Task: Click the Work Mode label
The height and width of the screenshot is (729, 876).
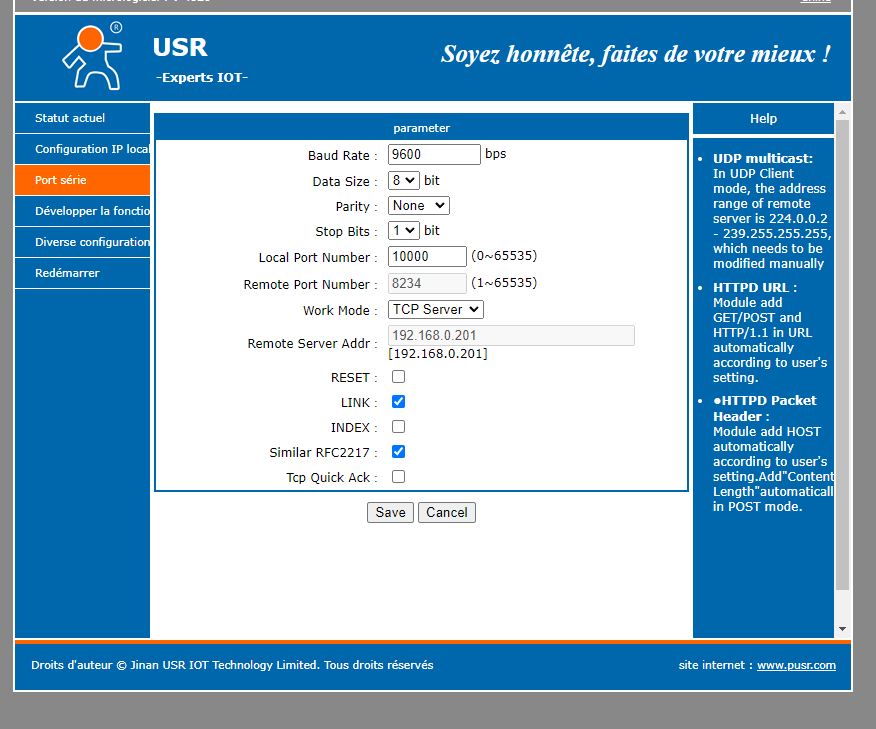Action: coord(340,311)
